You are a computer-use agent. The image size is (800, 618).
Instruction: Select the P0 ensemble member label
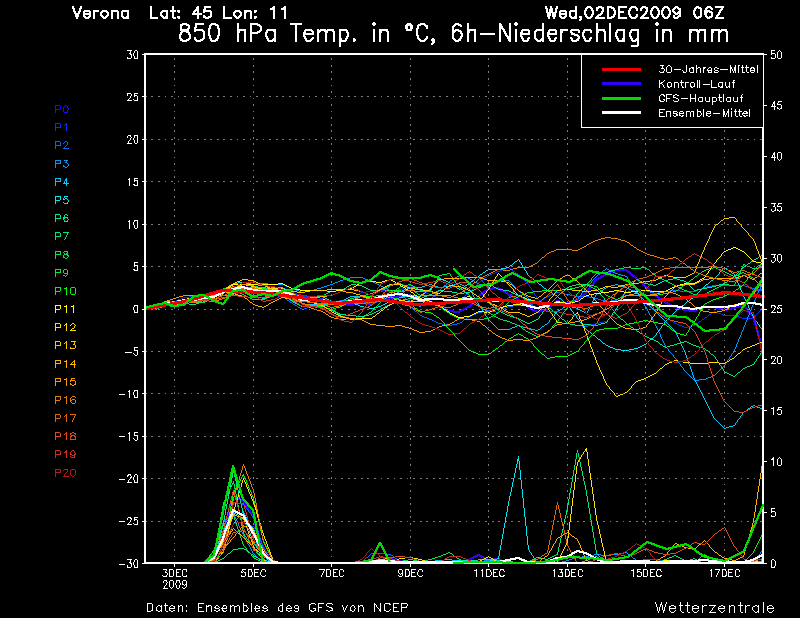pyautogui.click(x=62, y=109)
